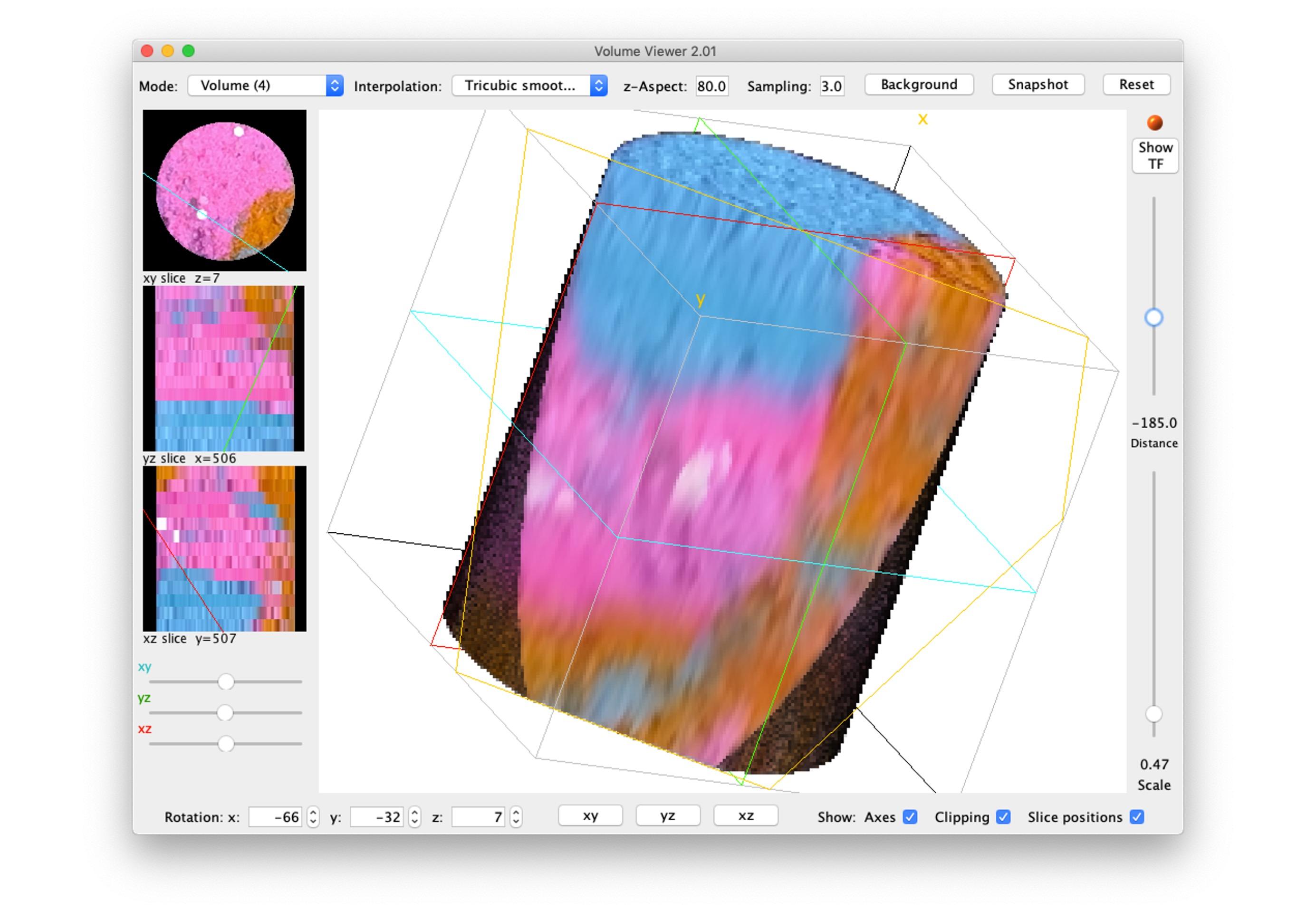
Task: Toggle the Axes checkbox
Action: tap(910, 817)
